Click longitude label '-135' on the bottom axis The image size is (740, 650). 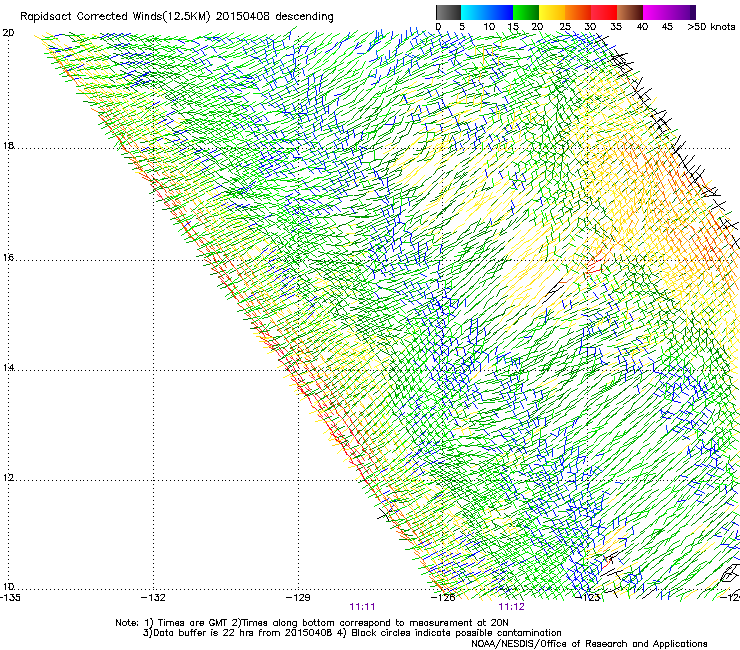[10, 597]
